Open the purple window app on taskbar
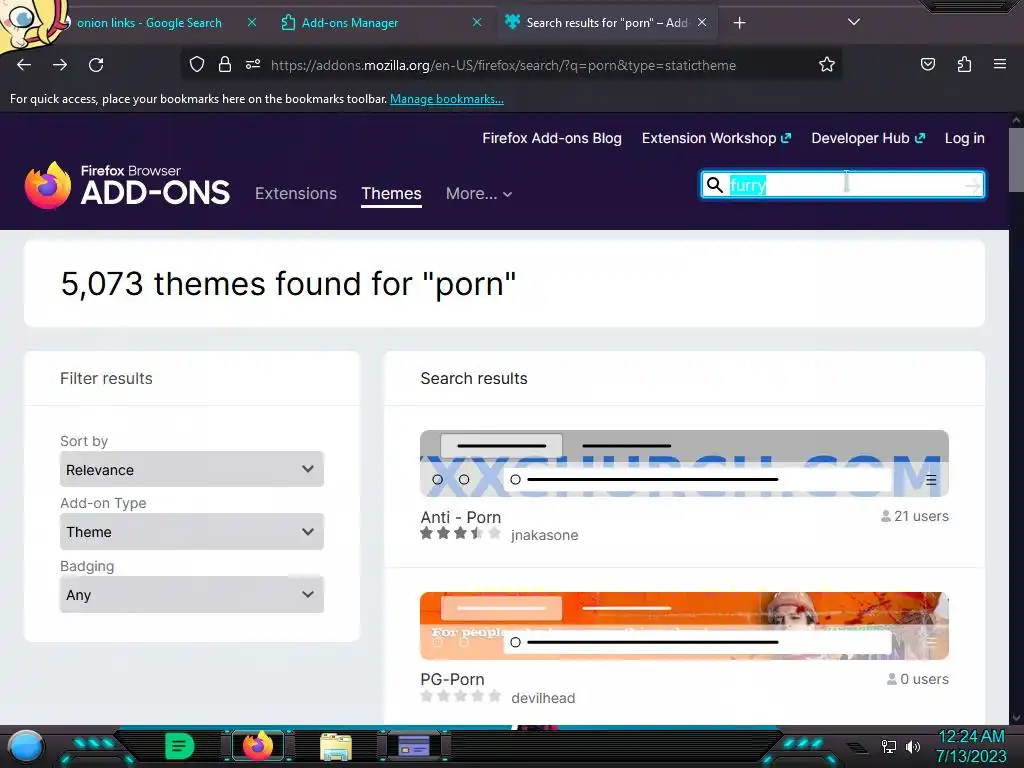This screenshot has width=1024, height=768. (414, 746)
